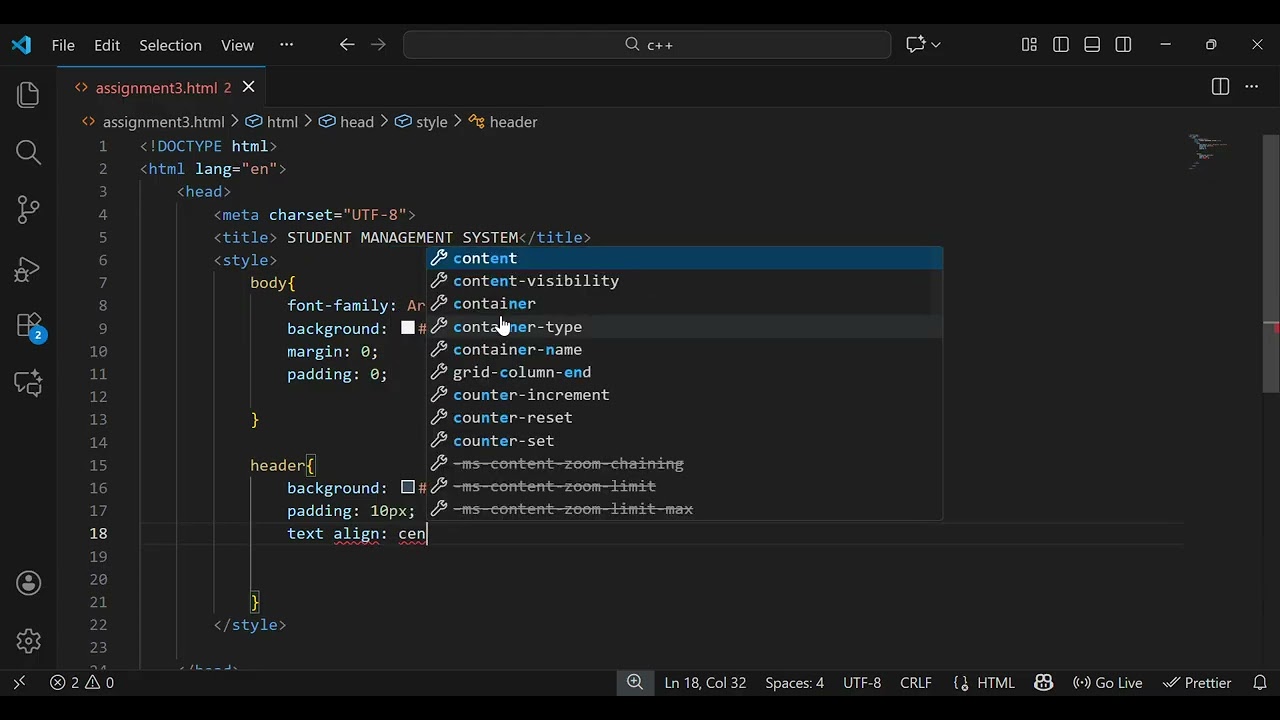Open the style breadcrumb dropdown
Viewport: 1280px width, 720px height.
[x=421, y=122]
